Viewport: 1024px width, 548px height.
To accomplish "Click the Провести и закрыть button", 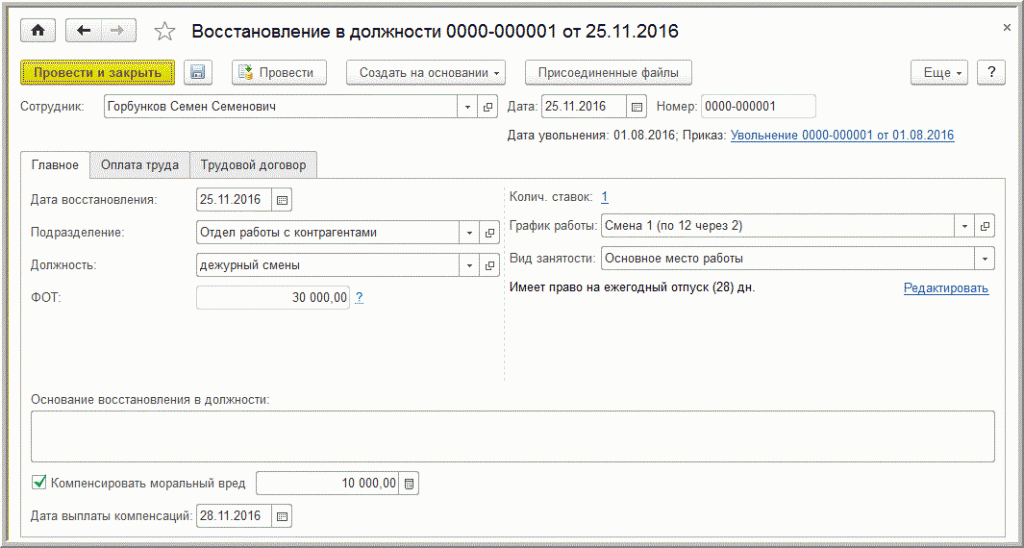I will [97, 73].
